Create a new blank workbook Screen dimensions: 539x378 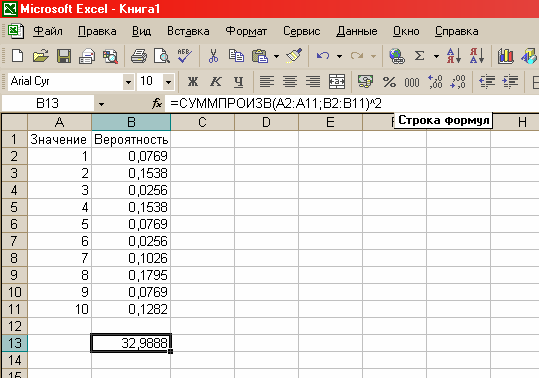coord(18,56)
